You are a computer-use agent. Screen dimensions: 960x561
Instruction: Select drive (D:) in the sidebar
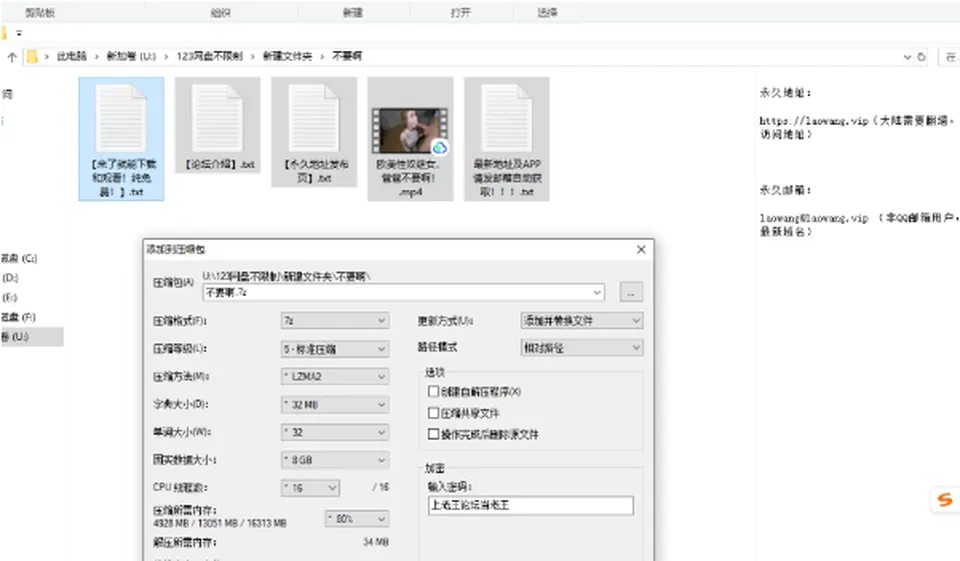[10, 278]
